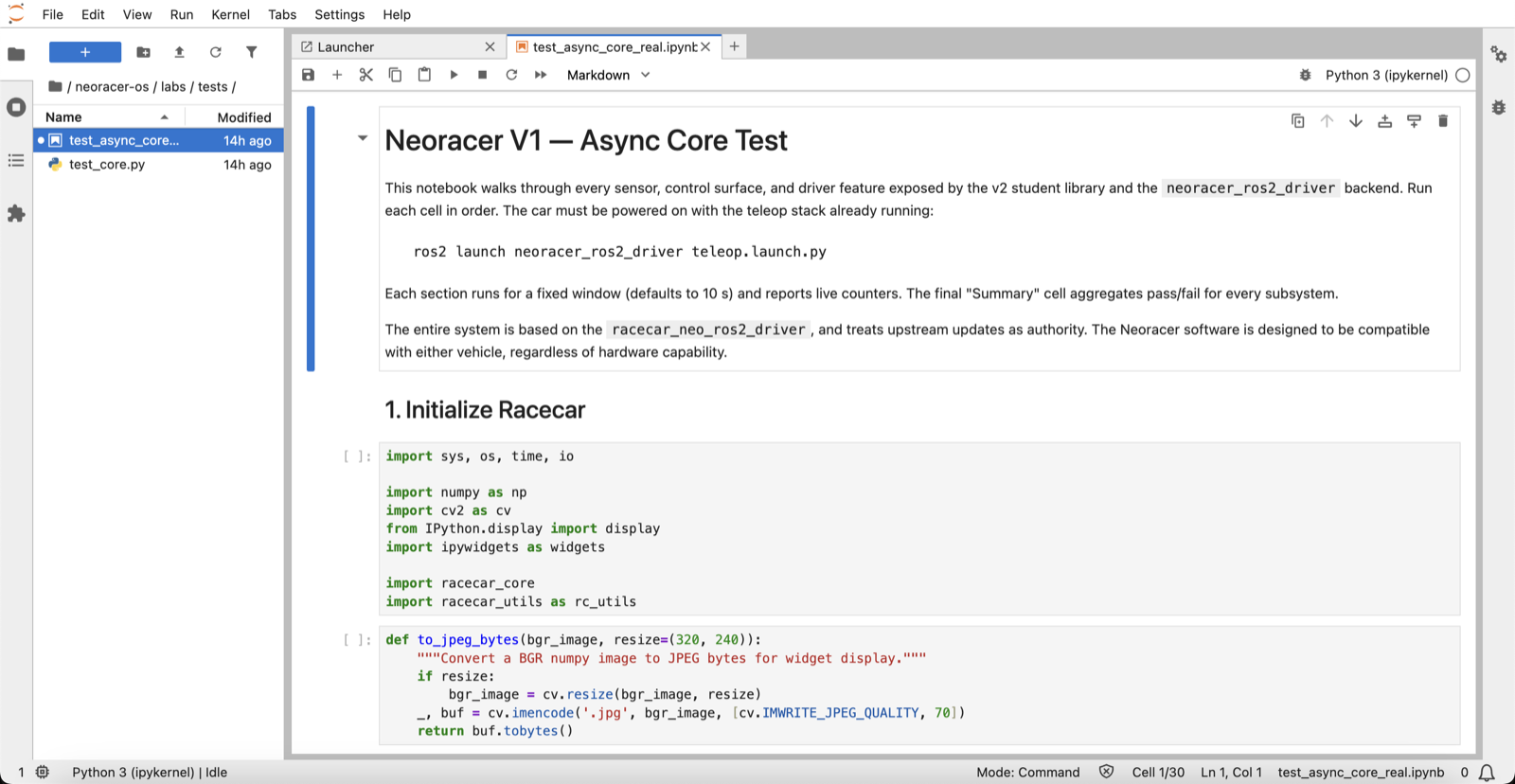Open the Kernel menu
Viewport: 1515px width, 784px height.
click(231, 14)
